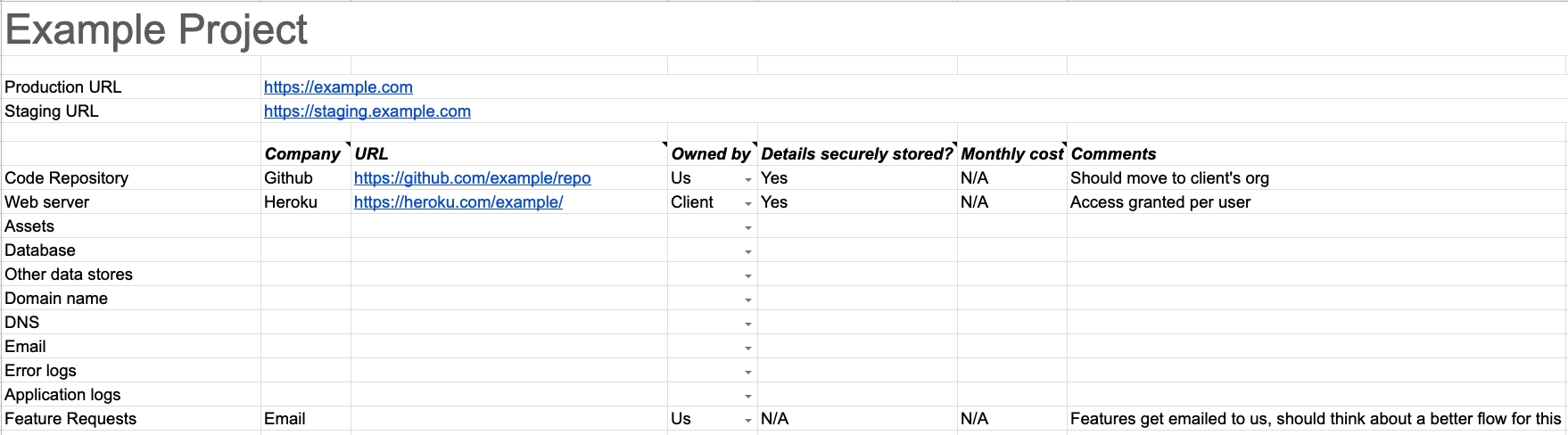Expand Owned by dropdown for Web server
Image resolution: width=1568 pixels, height=435 pixels.
click(x=748, y=203)
